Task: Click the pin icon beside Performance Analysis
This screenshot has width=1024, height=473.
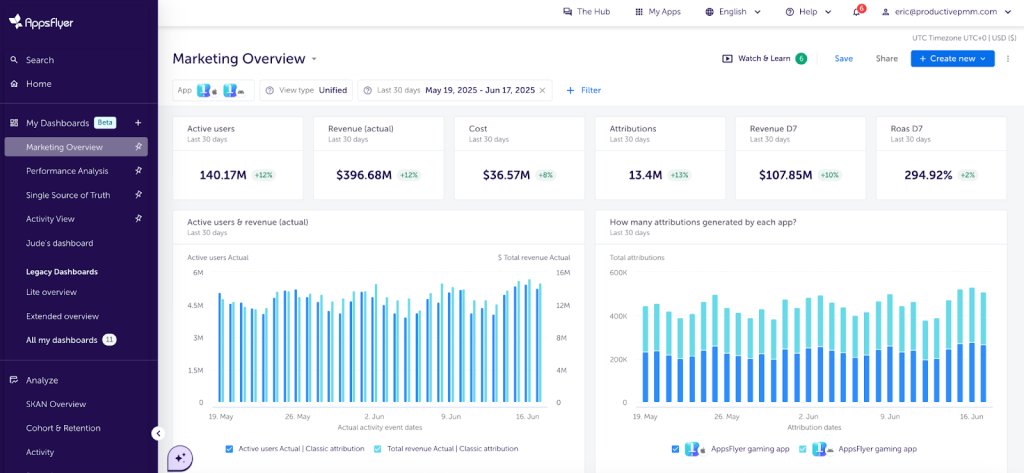Action: pos(139,171)
